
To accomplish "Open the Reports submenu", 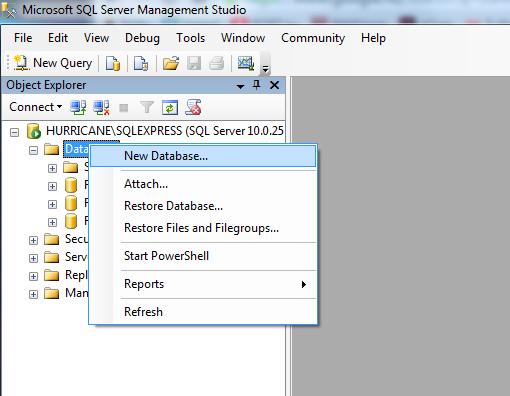I will pos(203,284).
